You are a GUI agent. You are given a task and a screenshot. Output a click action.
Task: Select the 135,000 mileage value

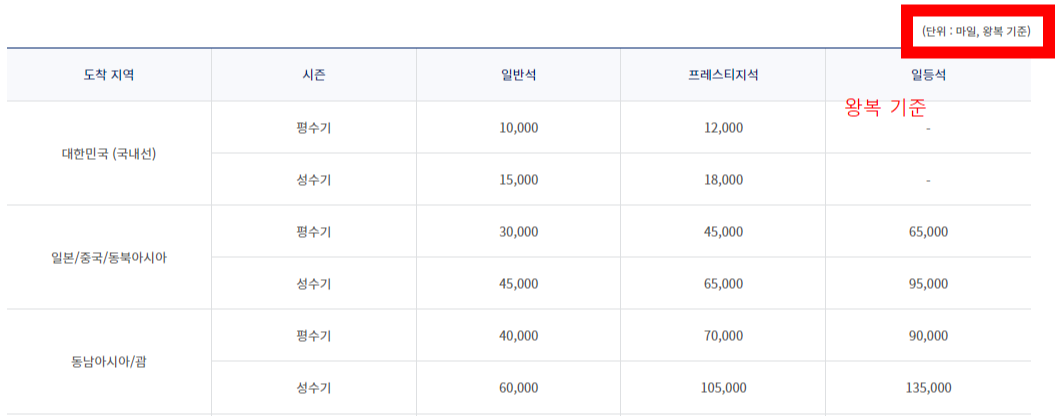point(928,388)
